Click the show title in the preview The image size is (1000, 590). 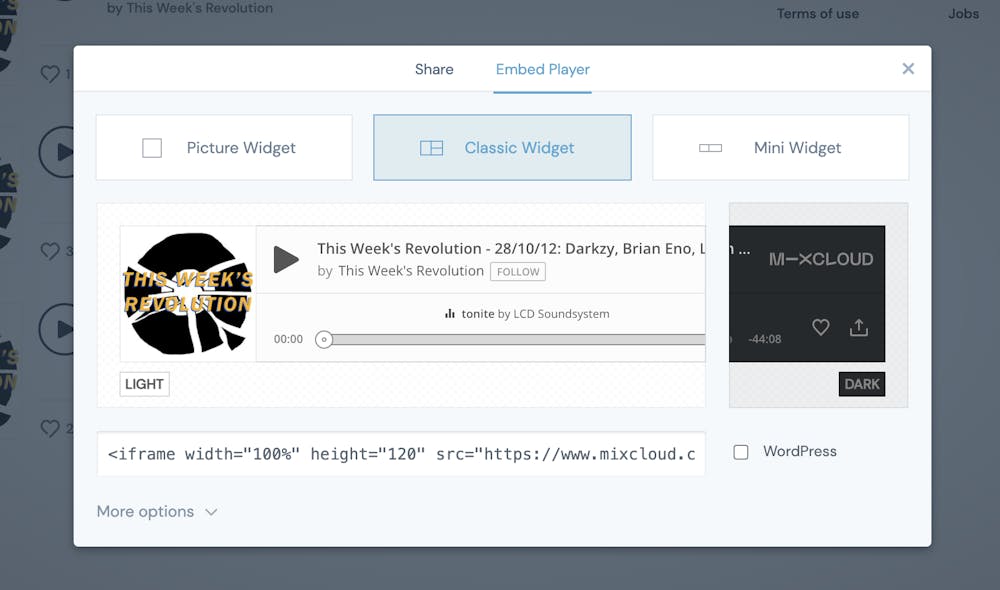(x=511, y=249)
